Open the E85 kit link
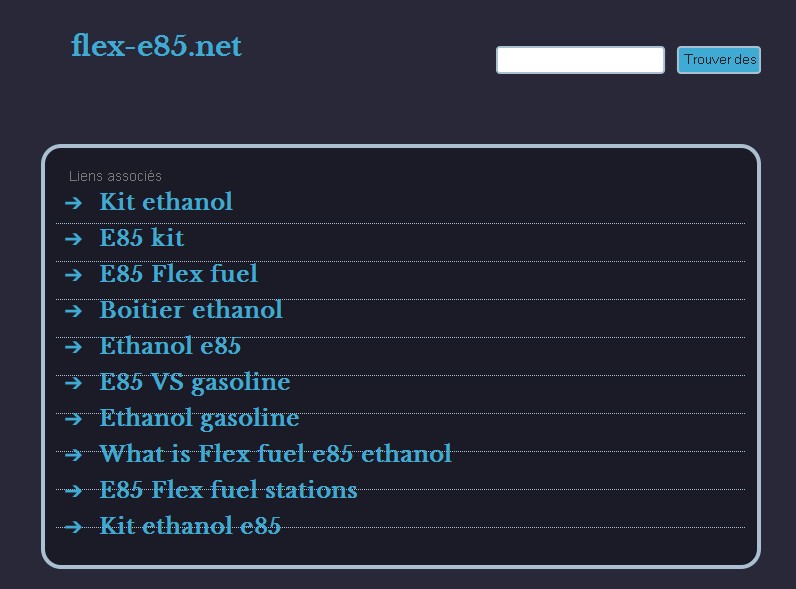The height and width of the screenshot is (589, 796). 142,238
